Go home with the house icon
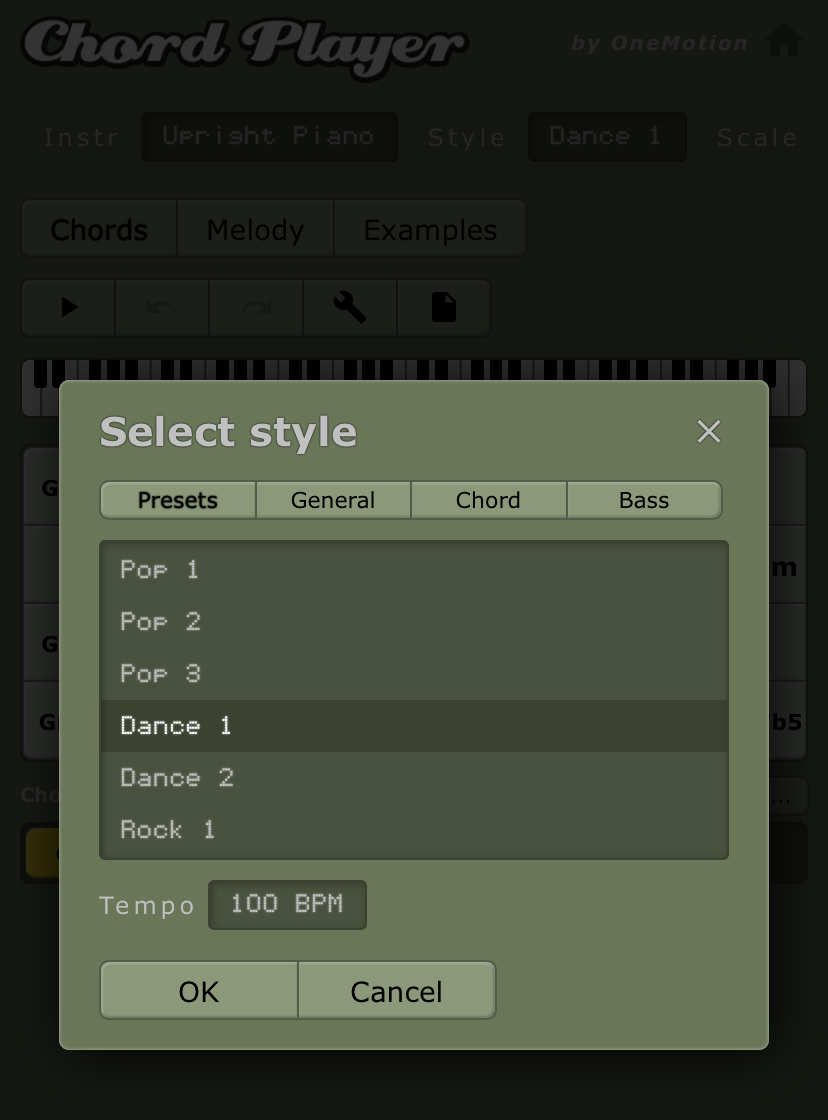The image size is (828, 1120). 784,40
